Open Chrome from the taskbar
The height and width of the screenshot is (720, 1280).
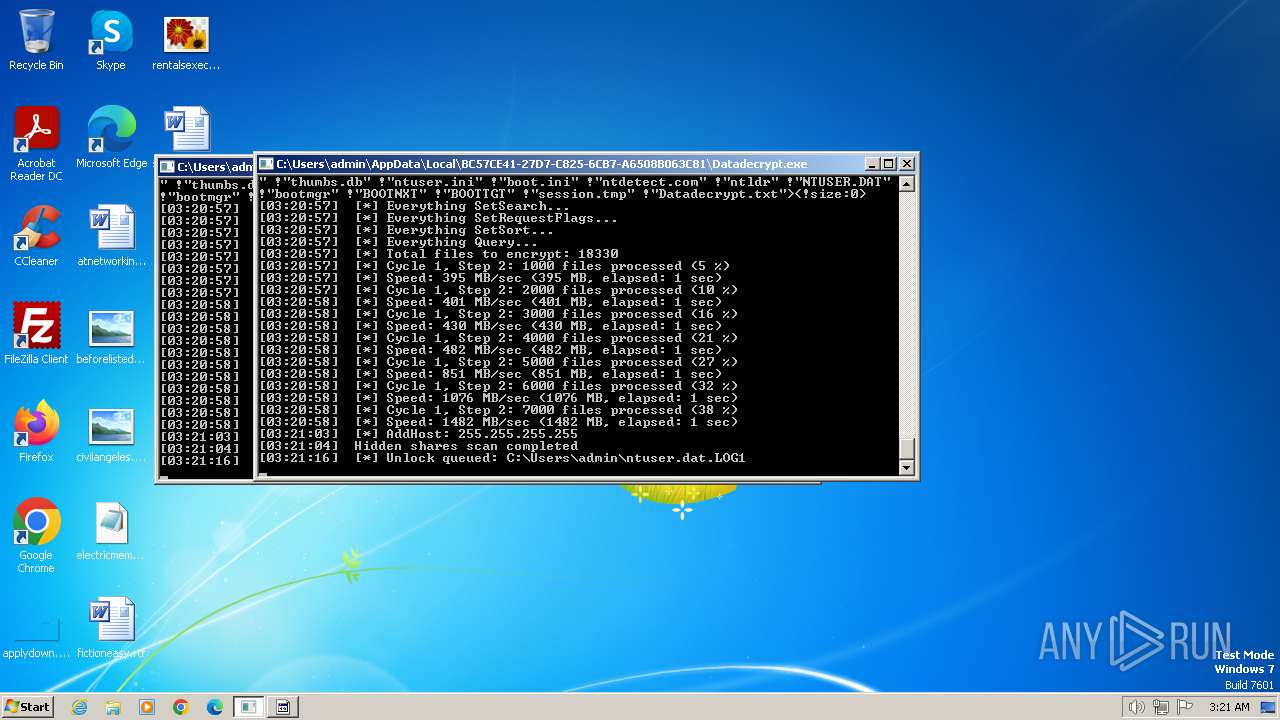pyautogui.click(x=181, y=707)
